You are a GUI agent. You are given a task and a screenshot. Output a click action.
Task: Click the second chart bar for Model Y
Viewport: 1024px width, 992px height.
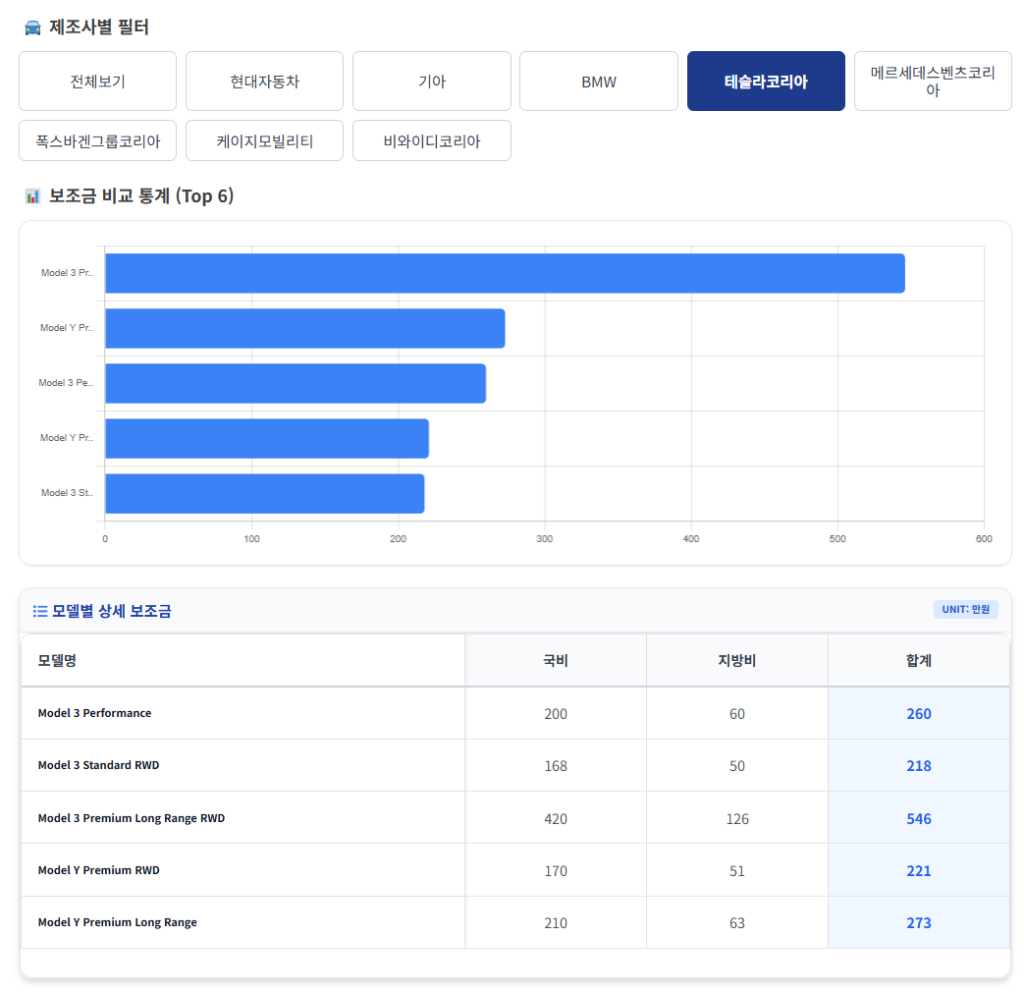304,328
